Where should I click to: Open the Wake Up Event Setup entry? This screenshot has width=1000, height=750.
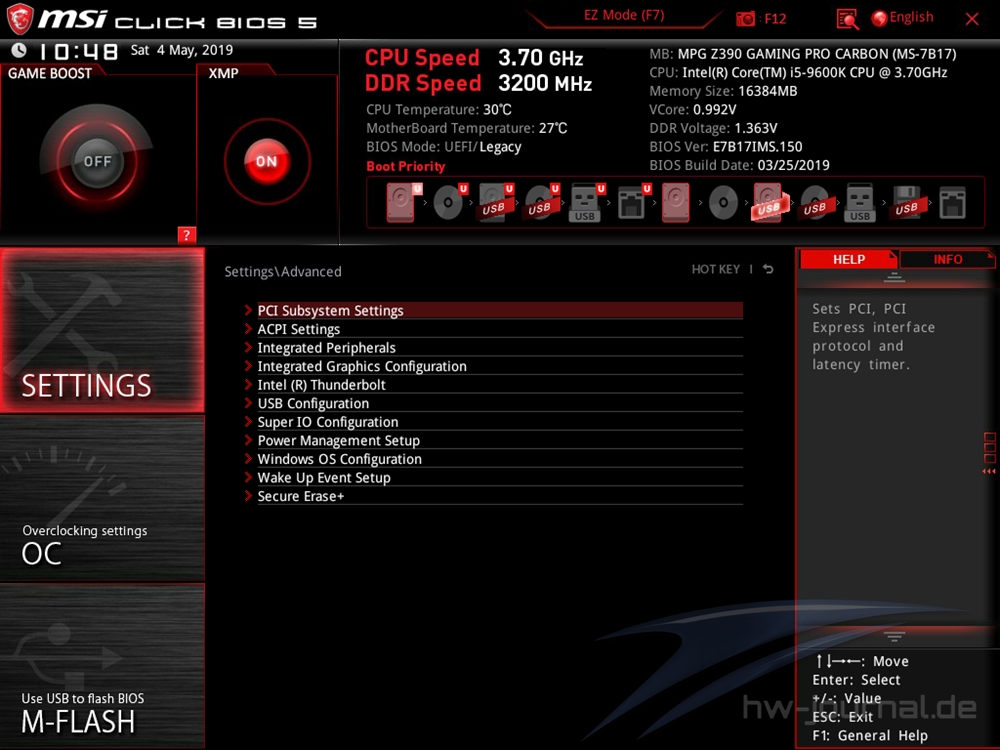[x=500, y=477]
